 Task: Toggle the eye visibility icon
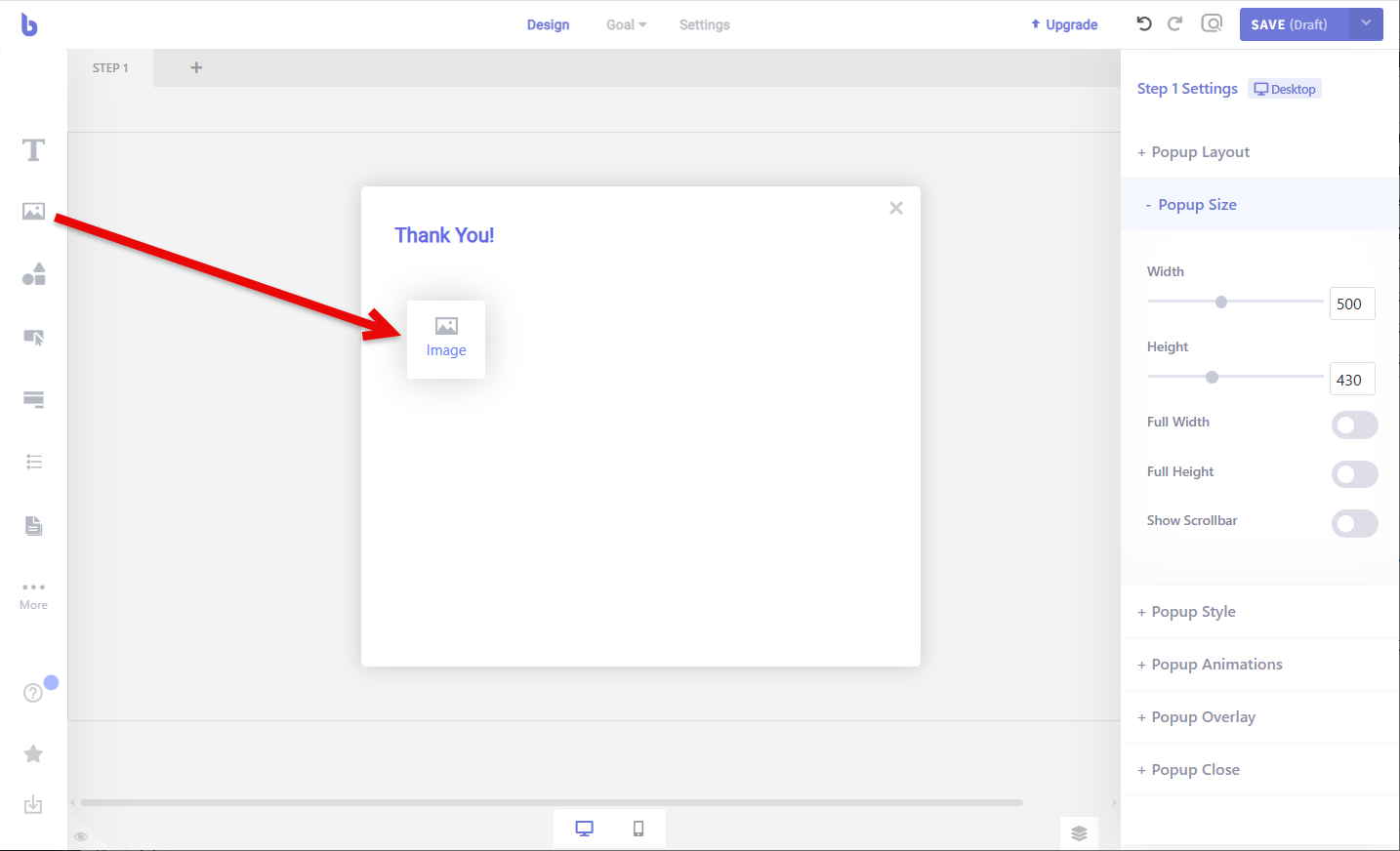click(81, 836)
